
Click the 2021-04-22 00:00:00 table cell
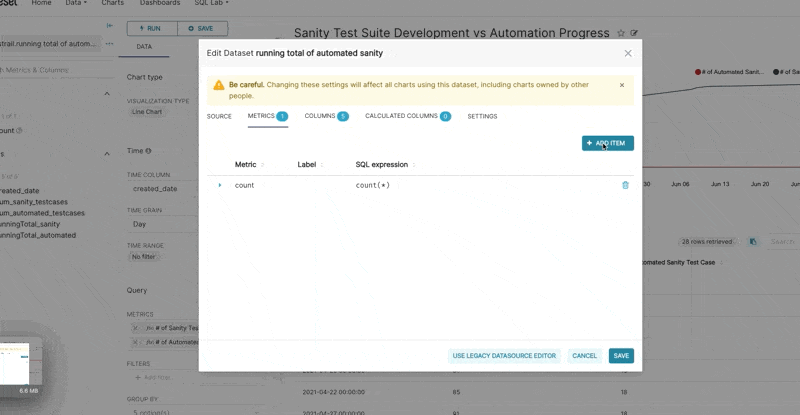334,393
